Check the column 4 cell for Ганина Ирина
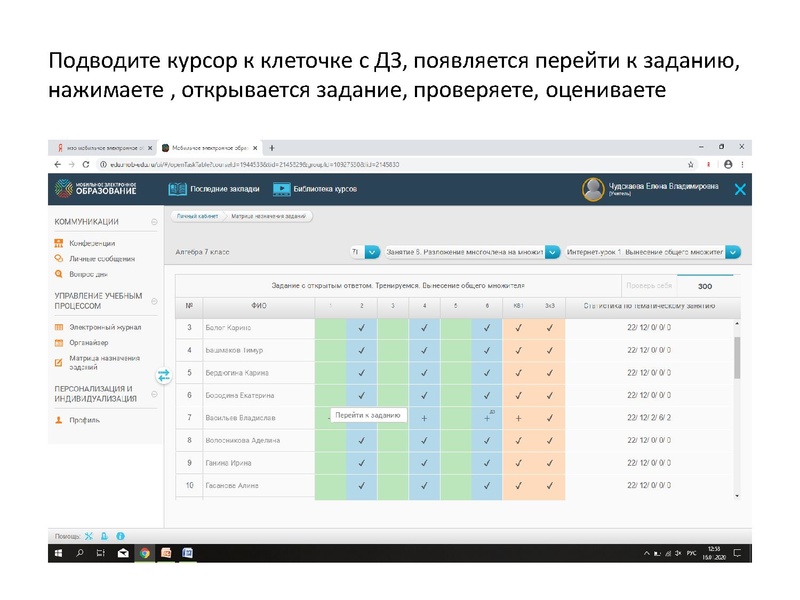Image resolution: width=800 pixels, height=600 pixels. point(423,462)
